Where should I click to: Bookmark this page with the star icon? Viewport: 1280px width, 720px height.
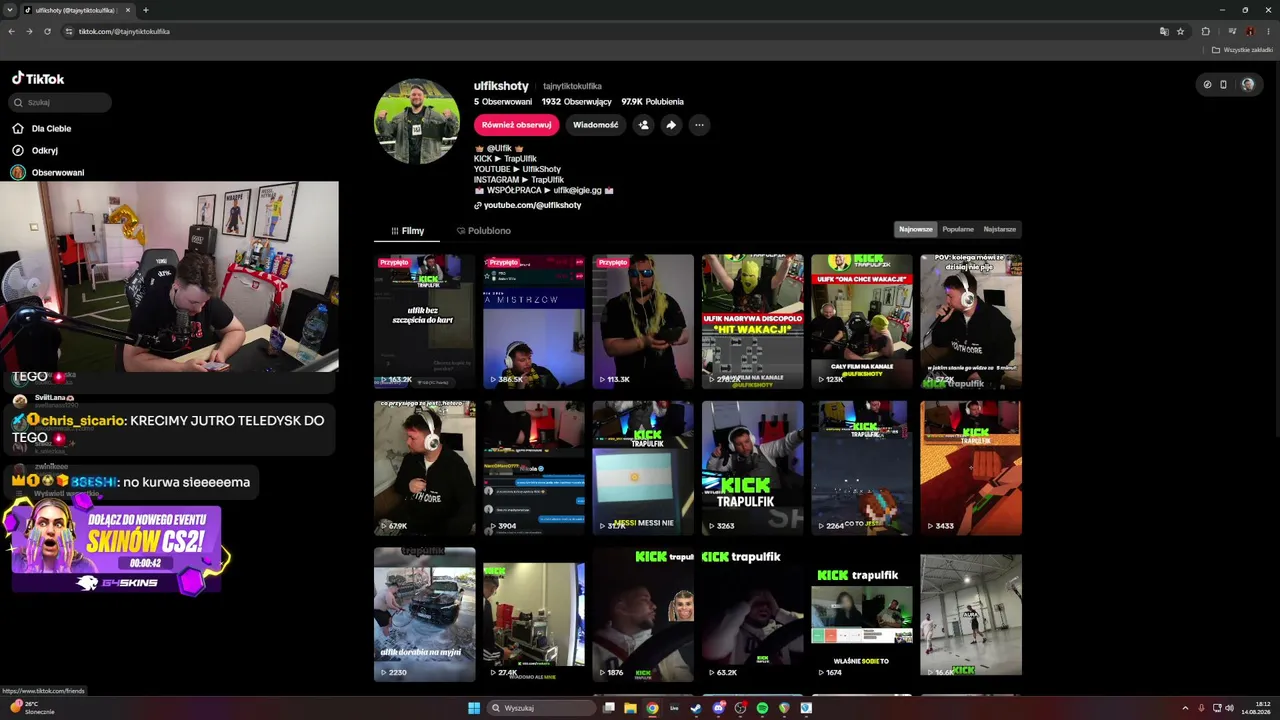pos(1180,31)
